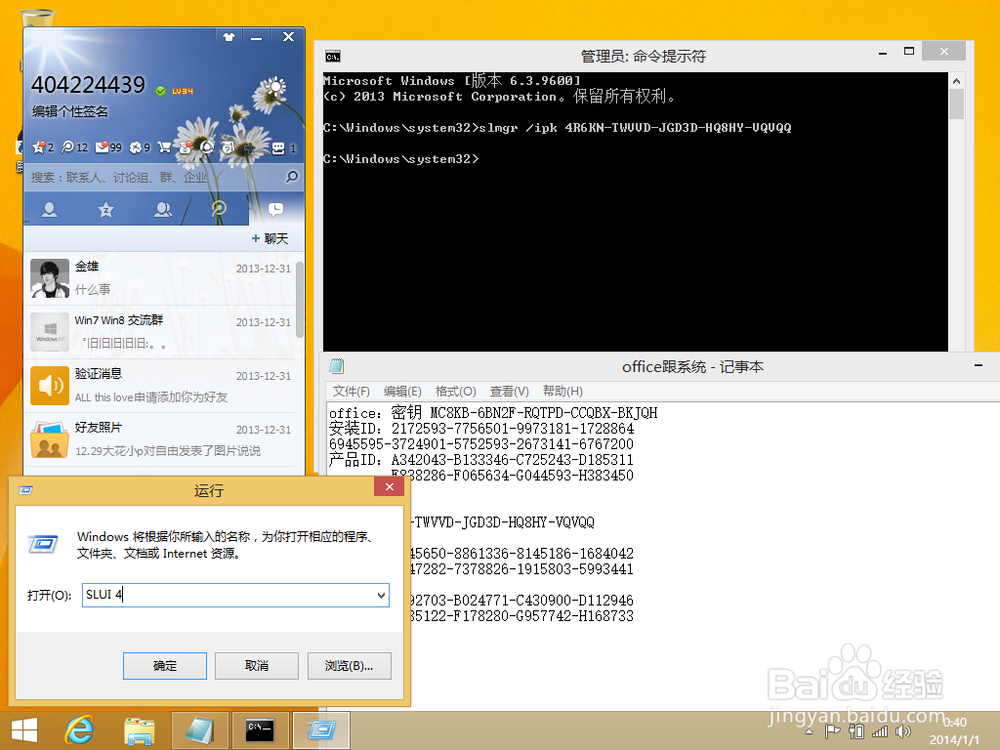The width and height of the screenshot is (1000, 750).
Task: Click the Notepad title bar icon
Action: pyautogui.click(x=337, y=366)
